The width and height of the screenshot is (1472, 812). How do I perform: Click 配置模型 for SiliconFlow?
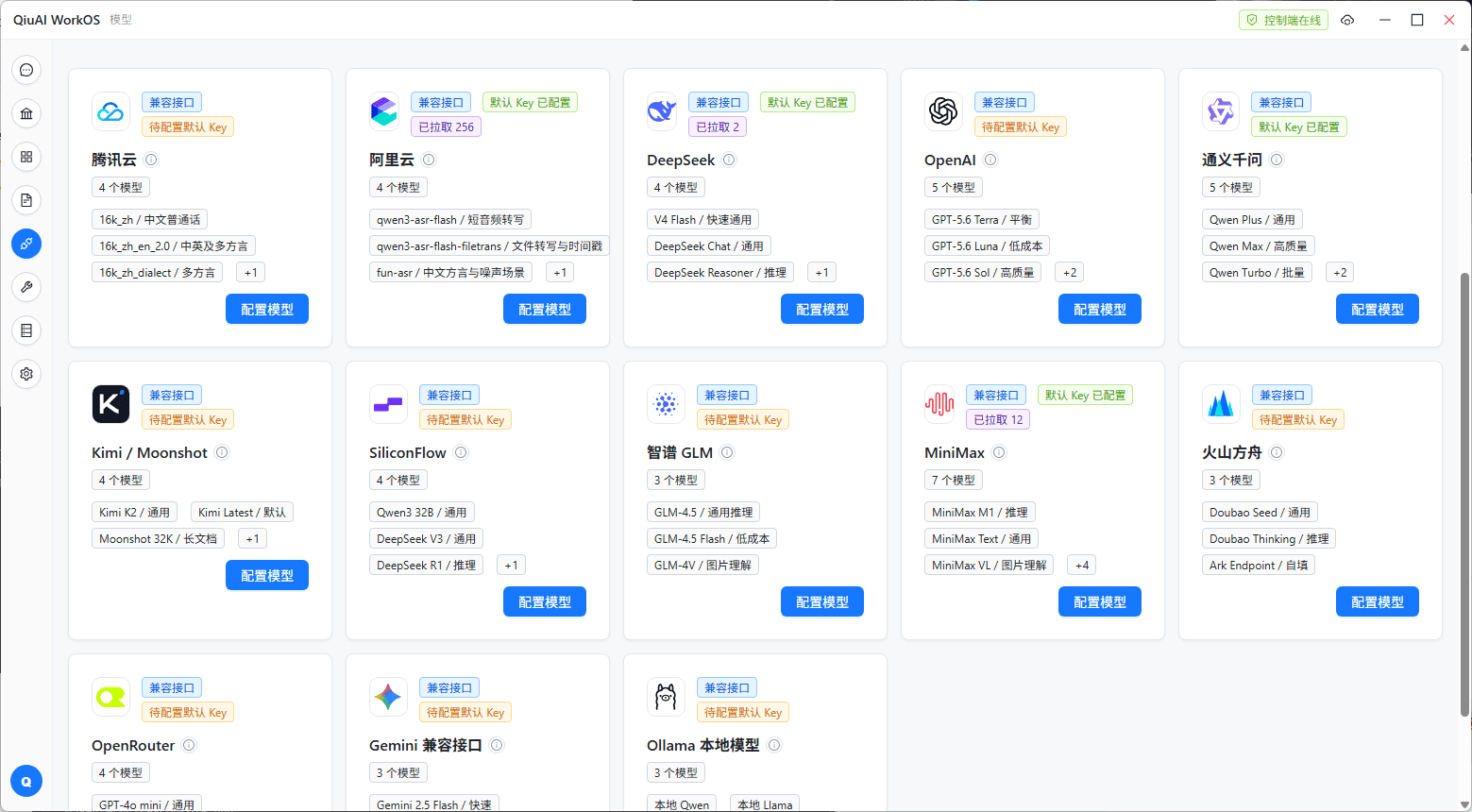click(x=545, y=601)
